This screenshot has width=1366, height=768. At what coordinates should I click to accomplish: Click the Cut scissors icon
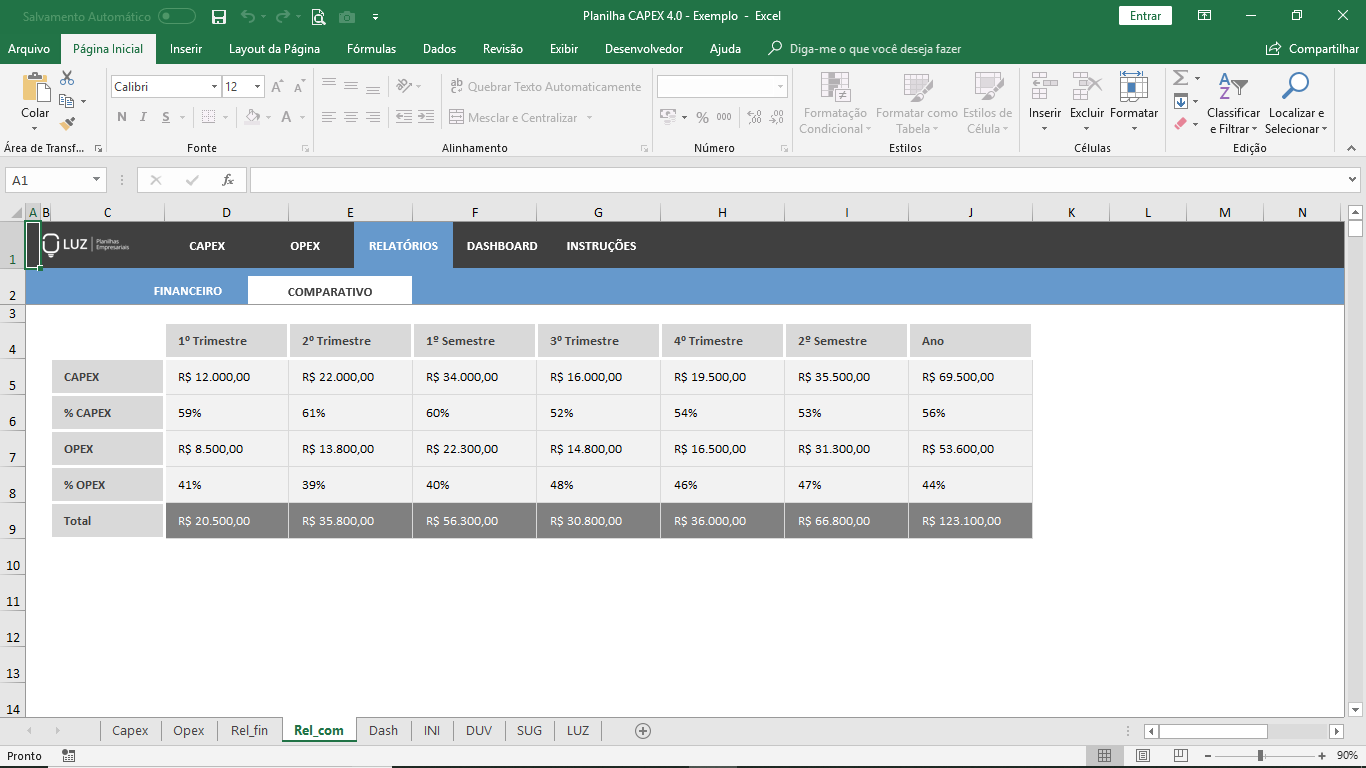point(67,78)
